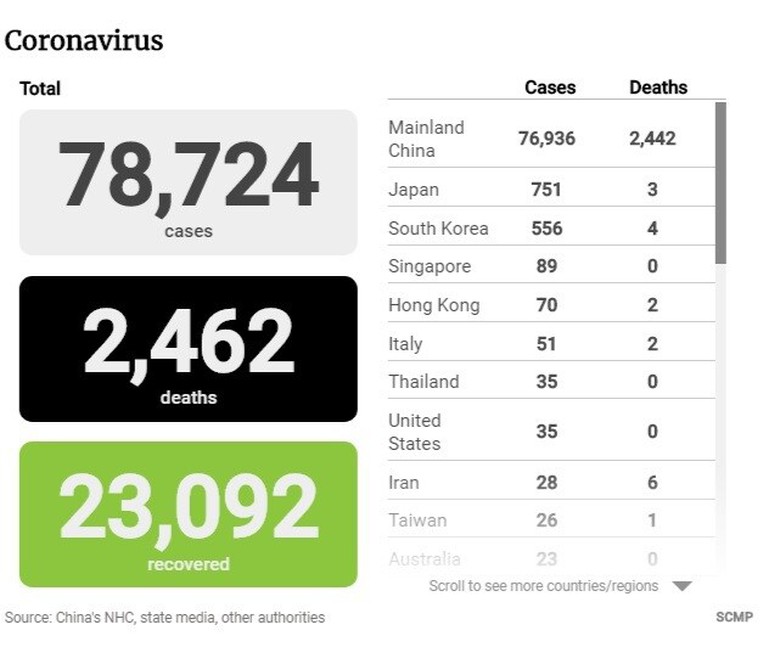Click the Coronavirus heading title
780x664 pixels.
(84, 41)
